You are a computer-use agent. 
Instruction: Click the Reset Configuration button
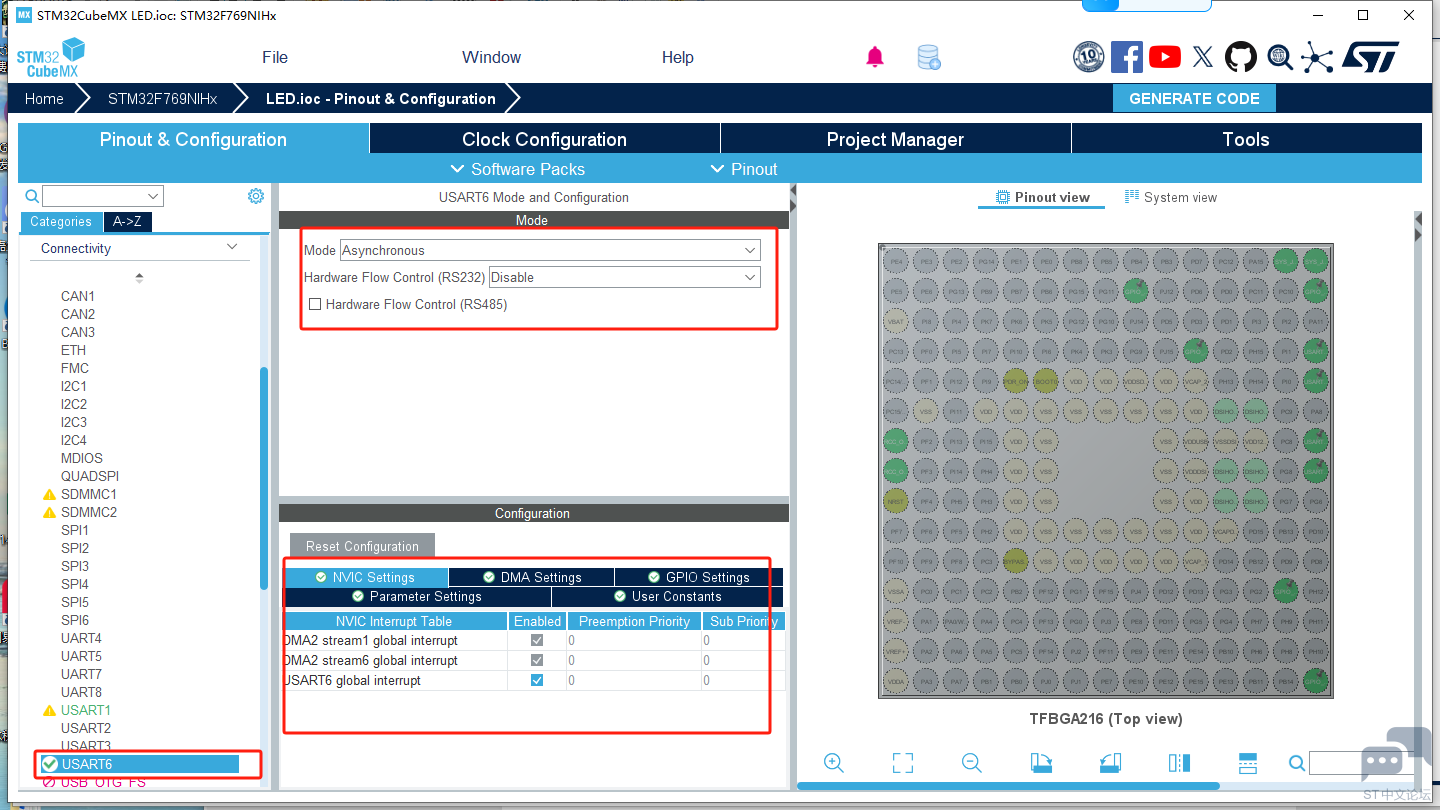click(362, 546)
